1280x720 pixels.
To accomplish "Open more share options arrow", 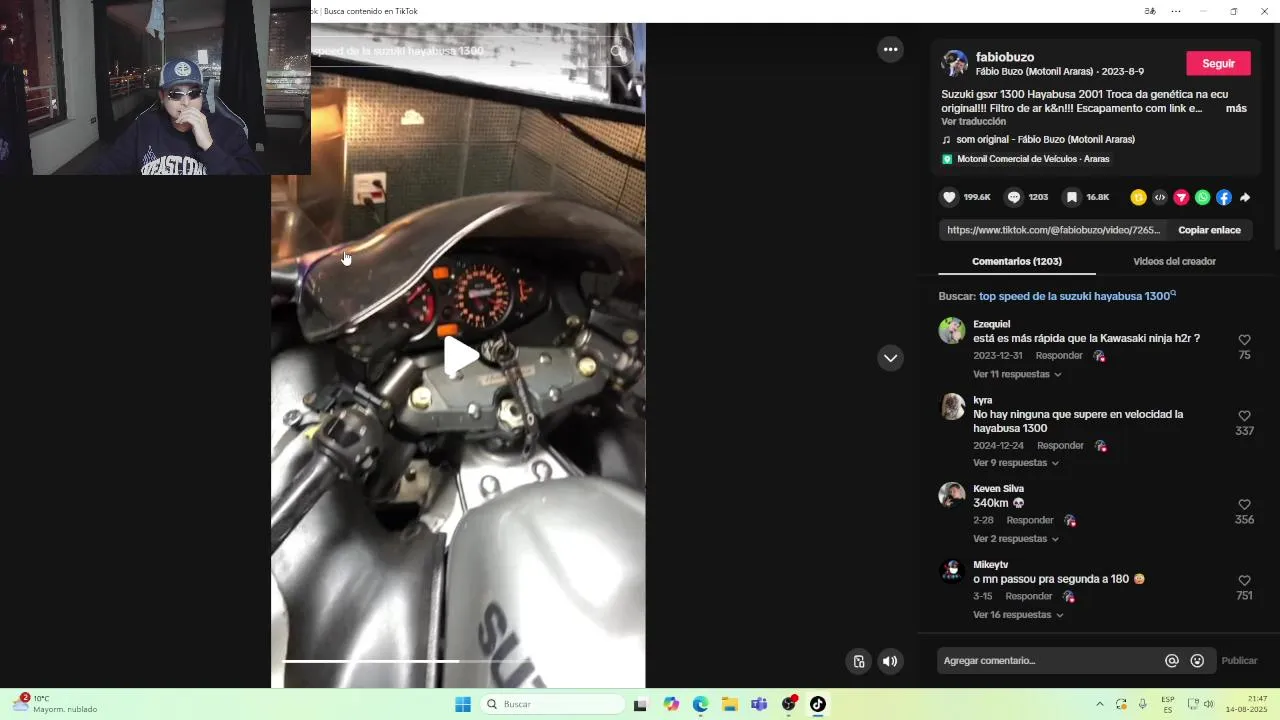I will pyautogui.click(x=1245, y=197).
